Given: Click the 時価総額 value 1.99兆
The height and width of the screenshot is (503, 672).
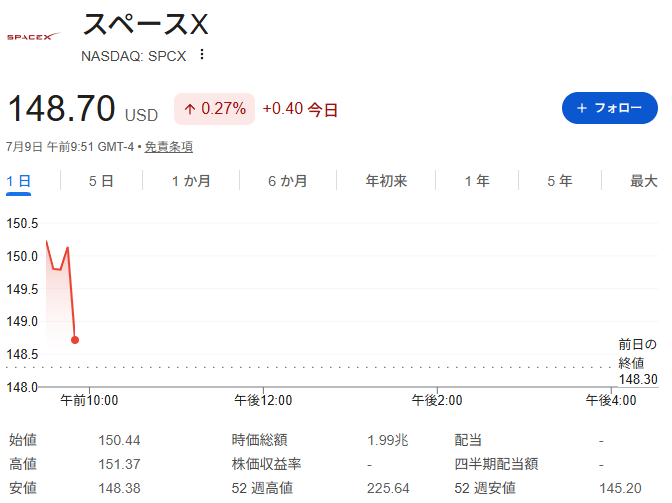Looking at the screenshot, I should [x=387, y=440].
